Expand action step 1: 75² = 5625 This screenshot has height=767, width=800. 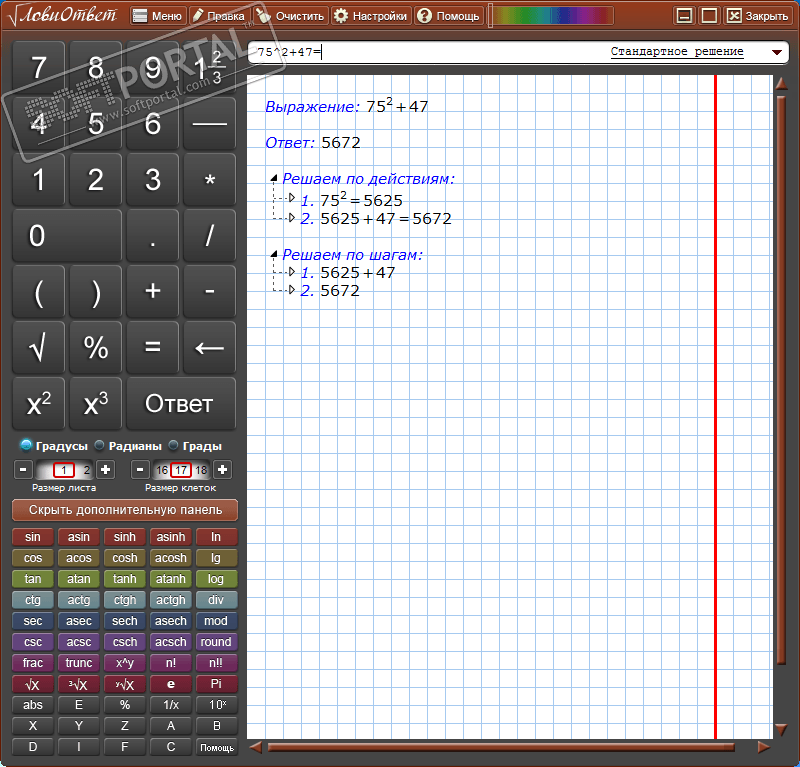(x=292, y=197)
